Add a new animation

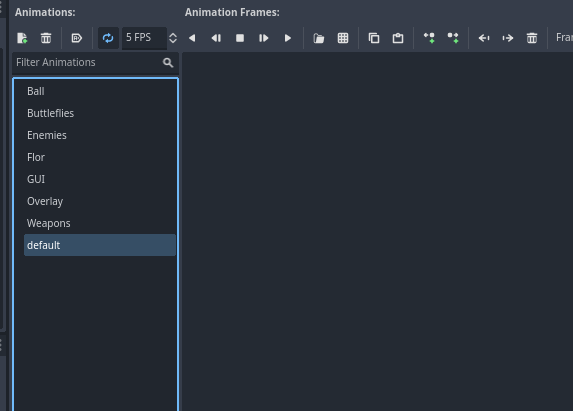(22, 38)
